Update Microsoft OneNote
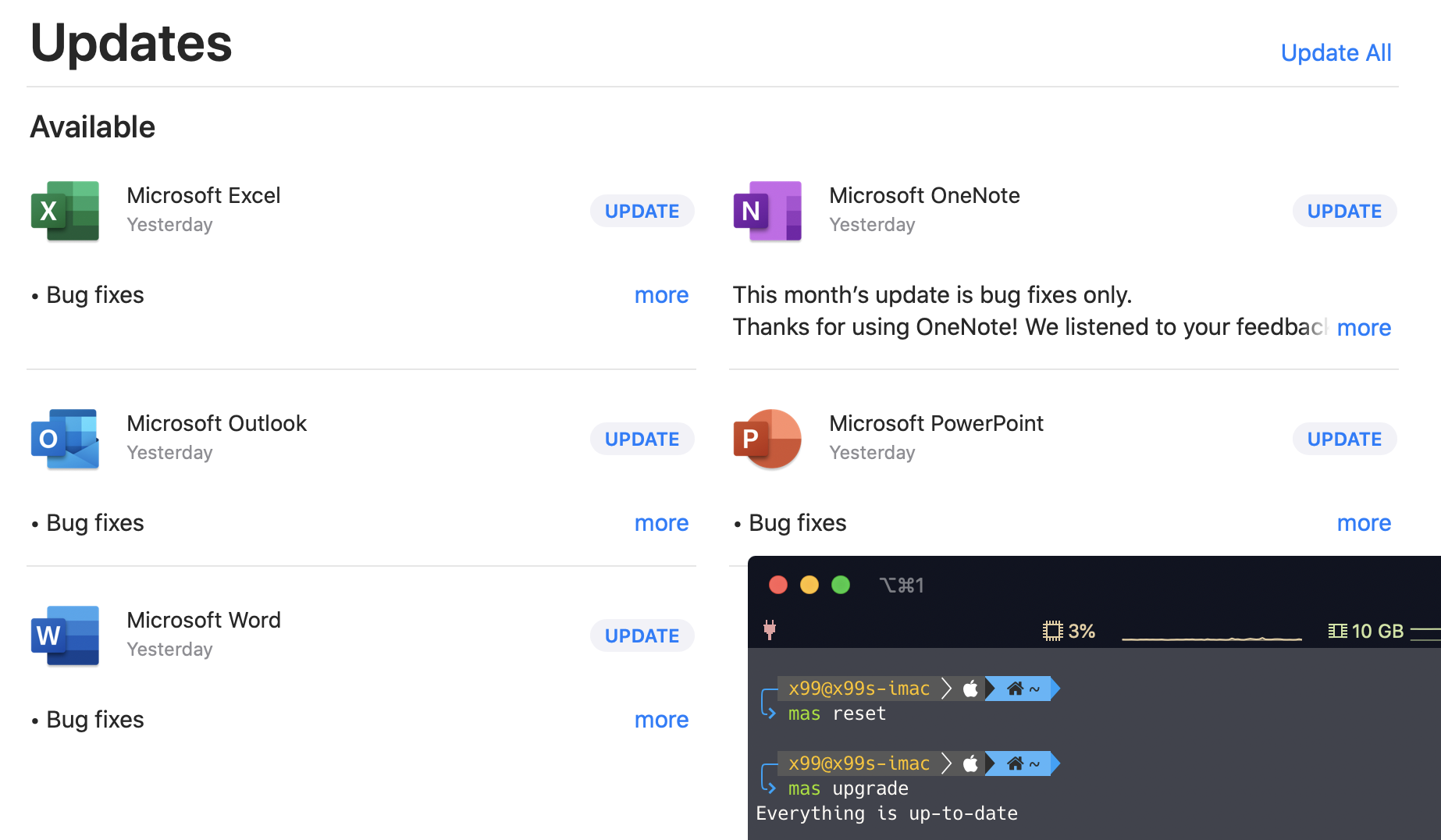 1344,211
